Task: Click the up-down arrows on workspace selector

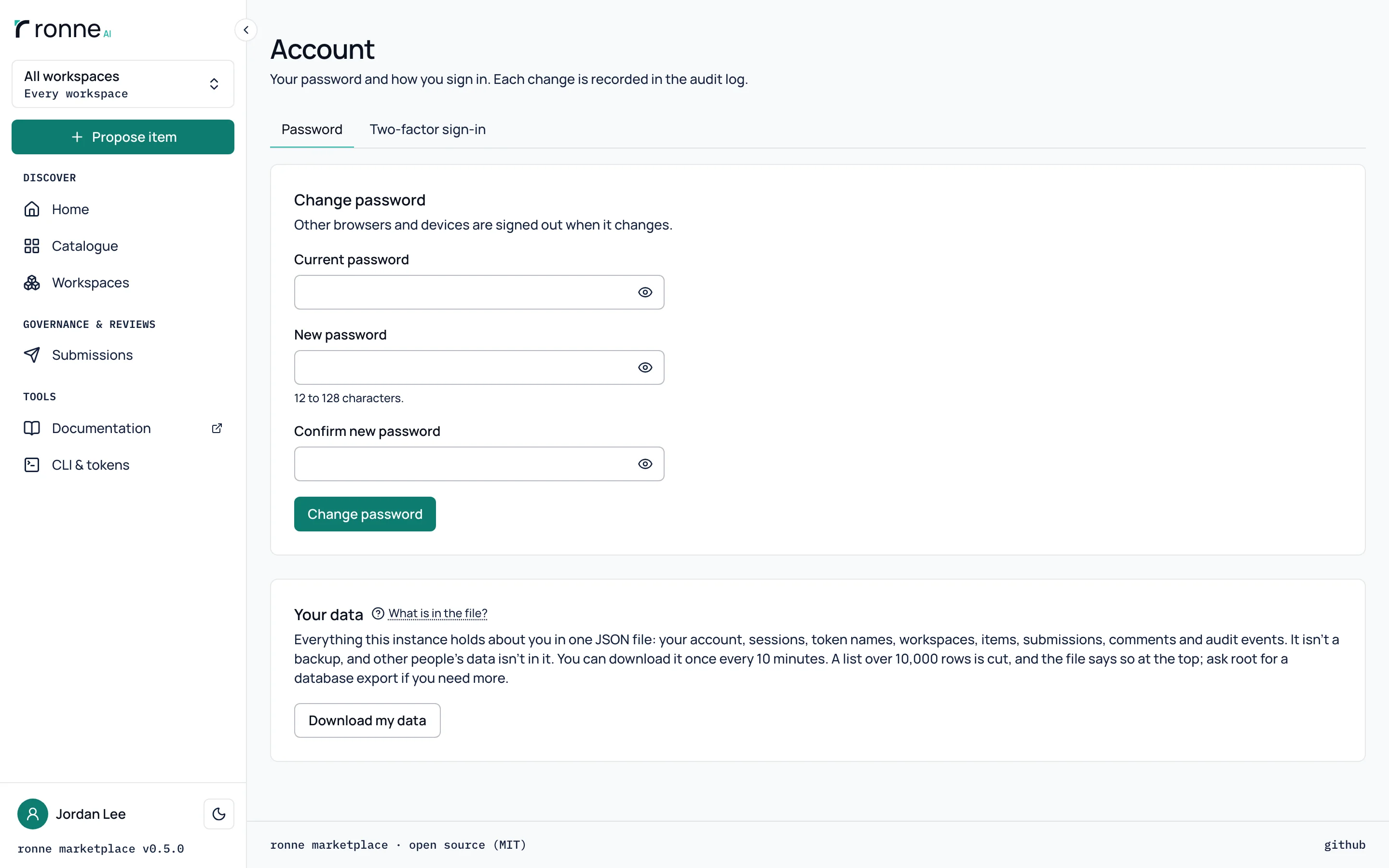Action: [x=214, y=84]
